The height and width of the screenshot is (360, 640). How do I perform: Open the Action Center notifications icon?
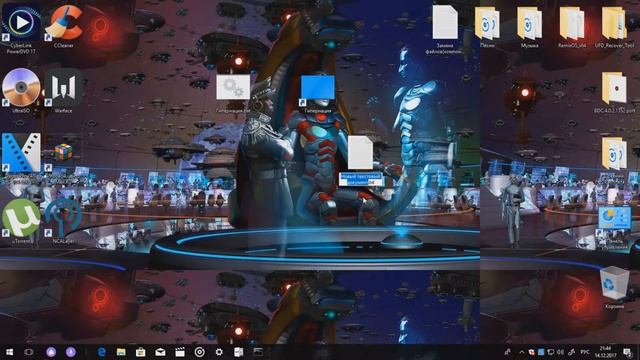pos(627,352)
